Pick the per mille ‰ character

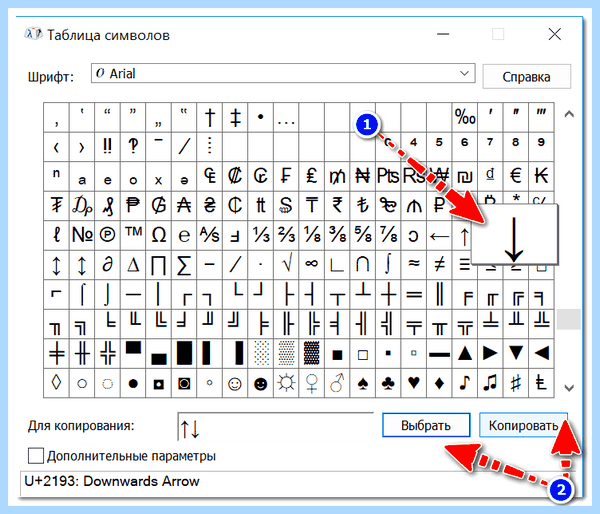(465, 117)
